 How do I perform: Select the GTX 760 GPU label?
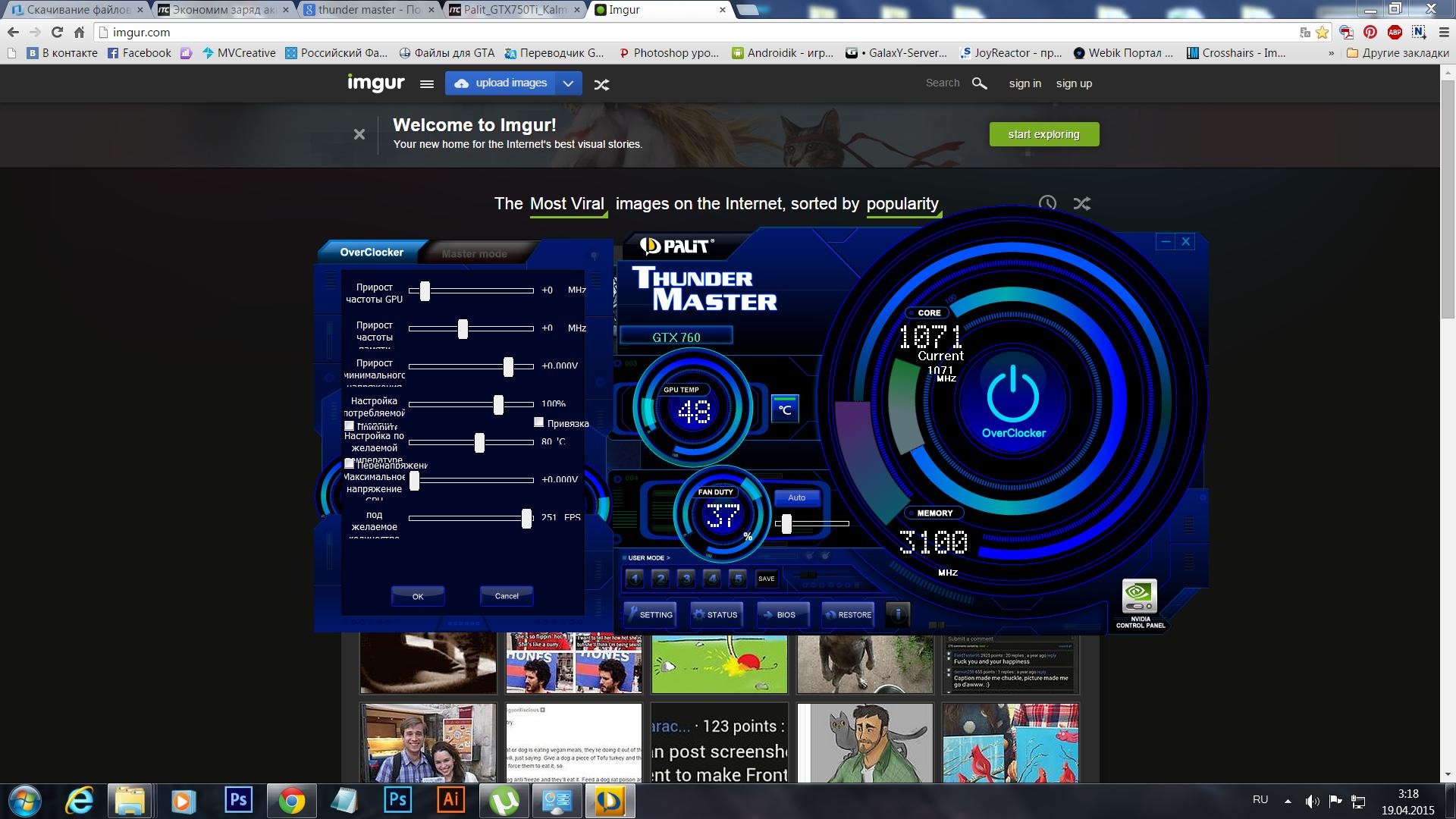676,337
